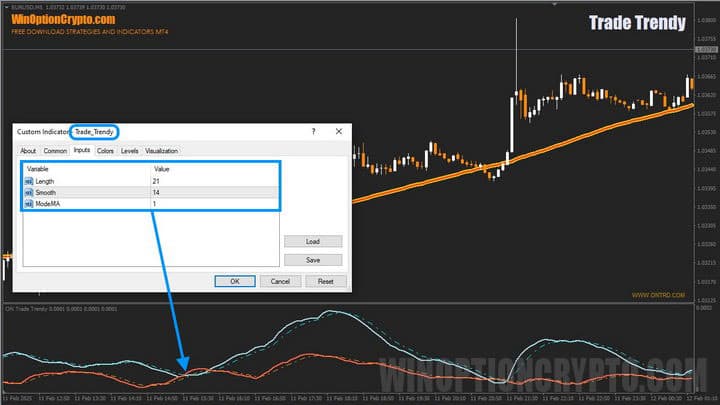Click the Save button

tap(313, 260)
